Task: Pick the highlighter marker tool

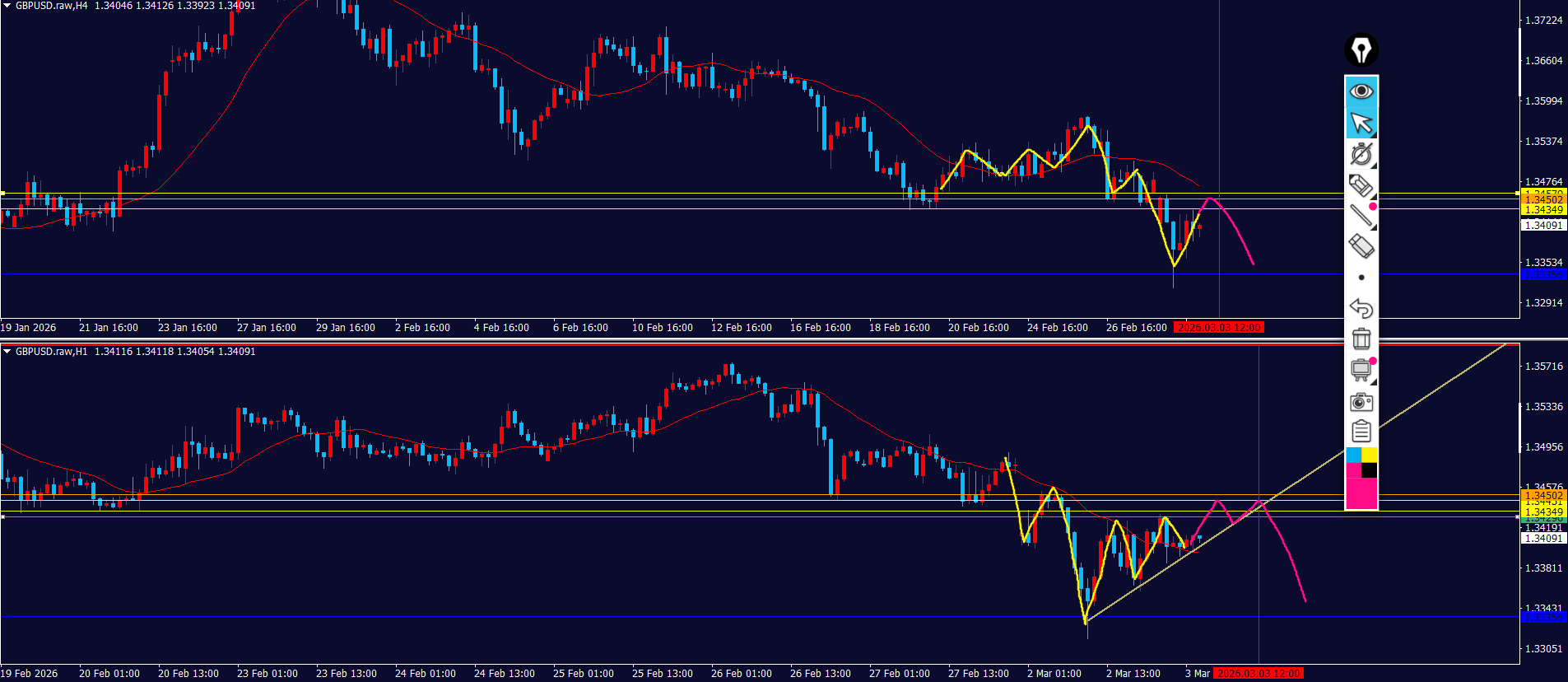Action: [1360, 185]
